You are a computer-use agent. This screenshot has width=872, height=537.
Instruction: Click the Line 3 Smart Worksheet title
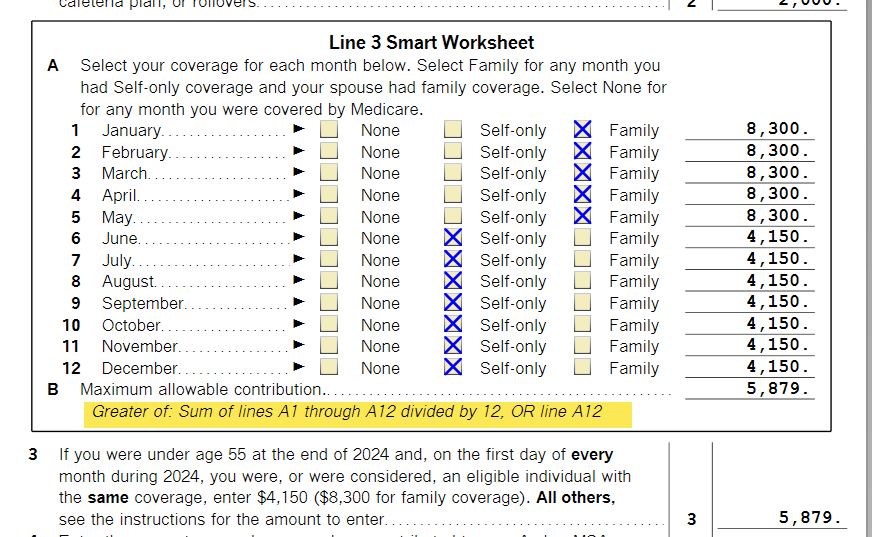coord(431,43)
